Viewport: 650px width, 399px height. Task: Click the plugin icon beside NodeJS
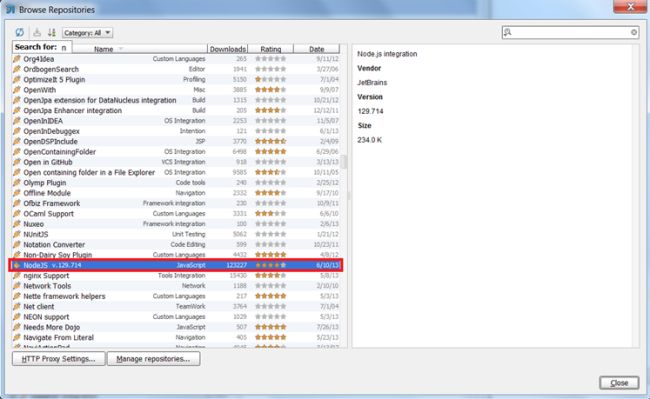(x=17, y=265)
